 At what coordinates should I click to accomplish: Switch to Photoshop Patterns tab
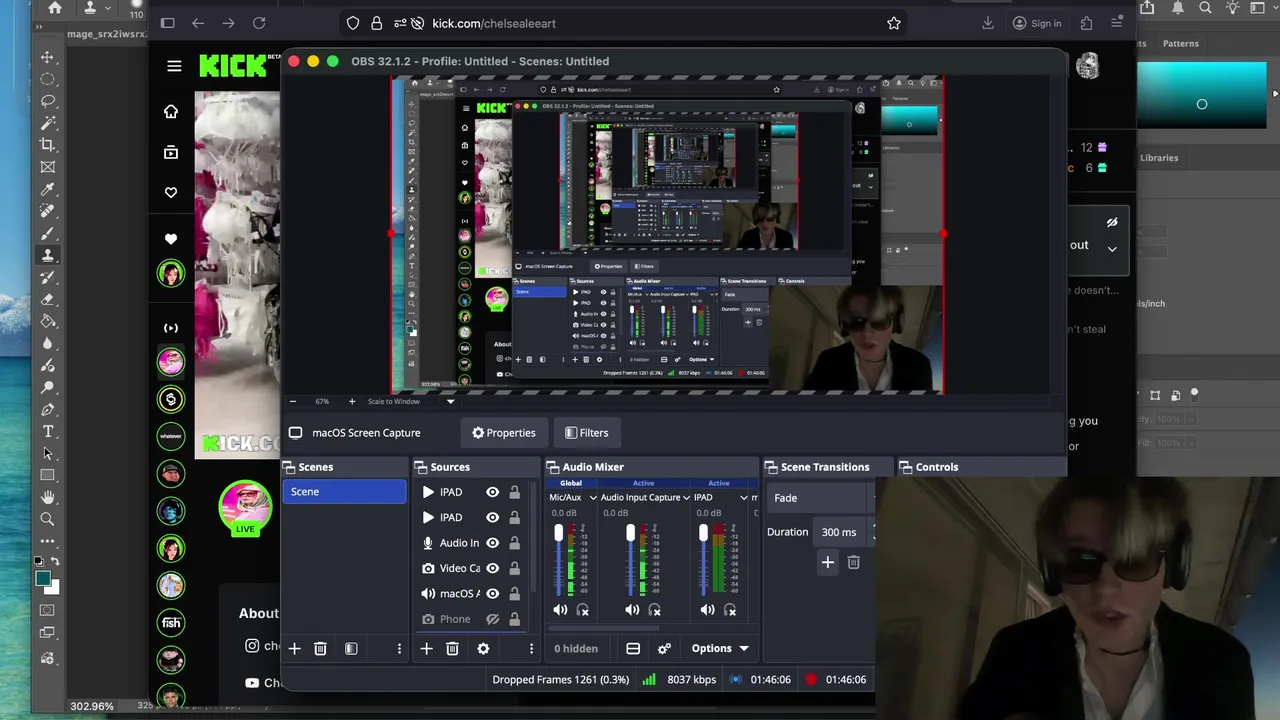1180,43
